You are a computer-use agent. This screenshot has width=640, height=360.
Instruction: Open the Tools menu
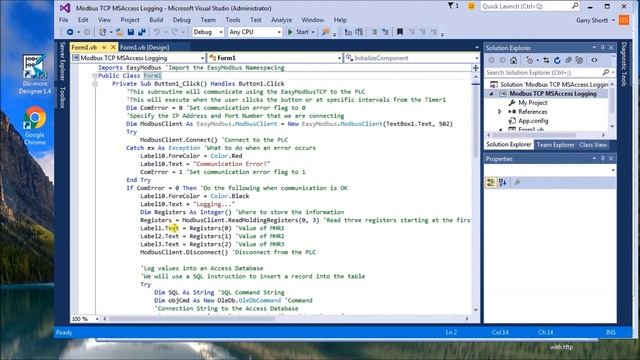(233, 20)
